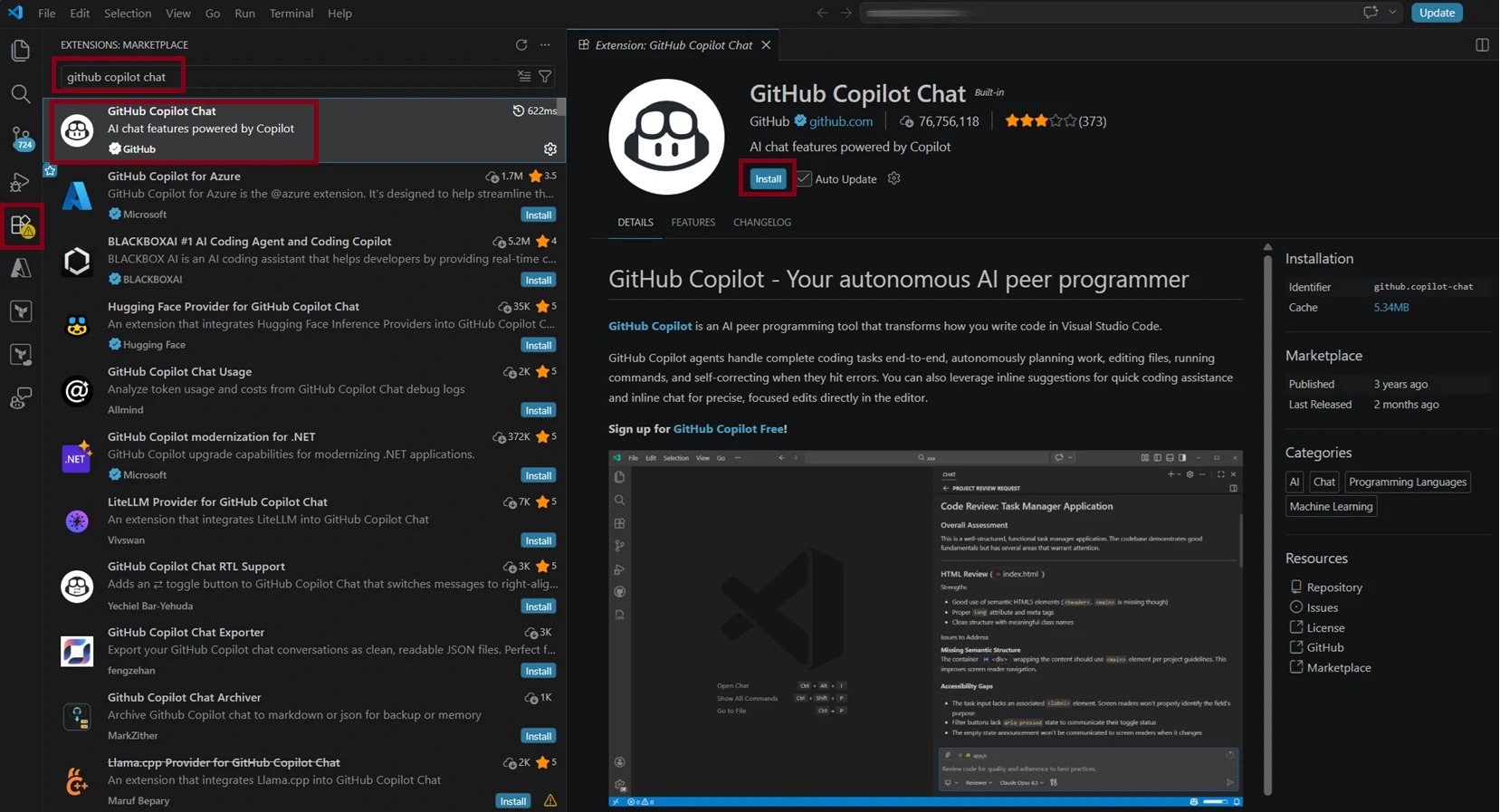The width and height of the screenshot is (1500, 812).
Task: Switch to the CHANGELOG tab
Action: (762, 223)
